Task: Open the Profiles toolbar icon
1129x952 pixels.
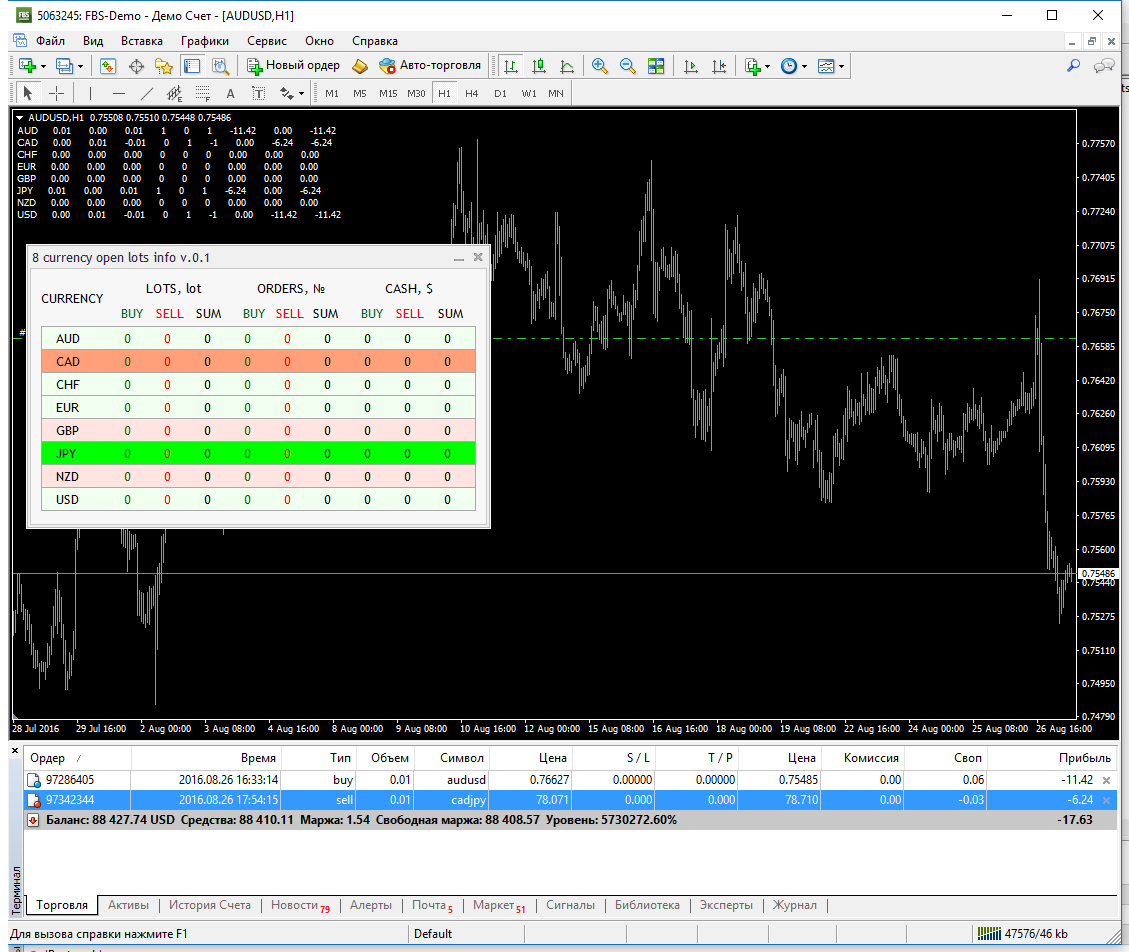Action: point(64,66)
